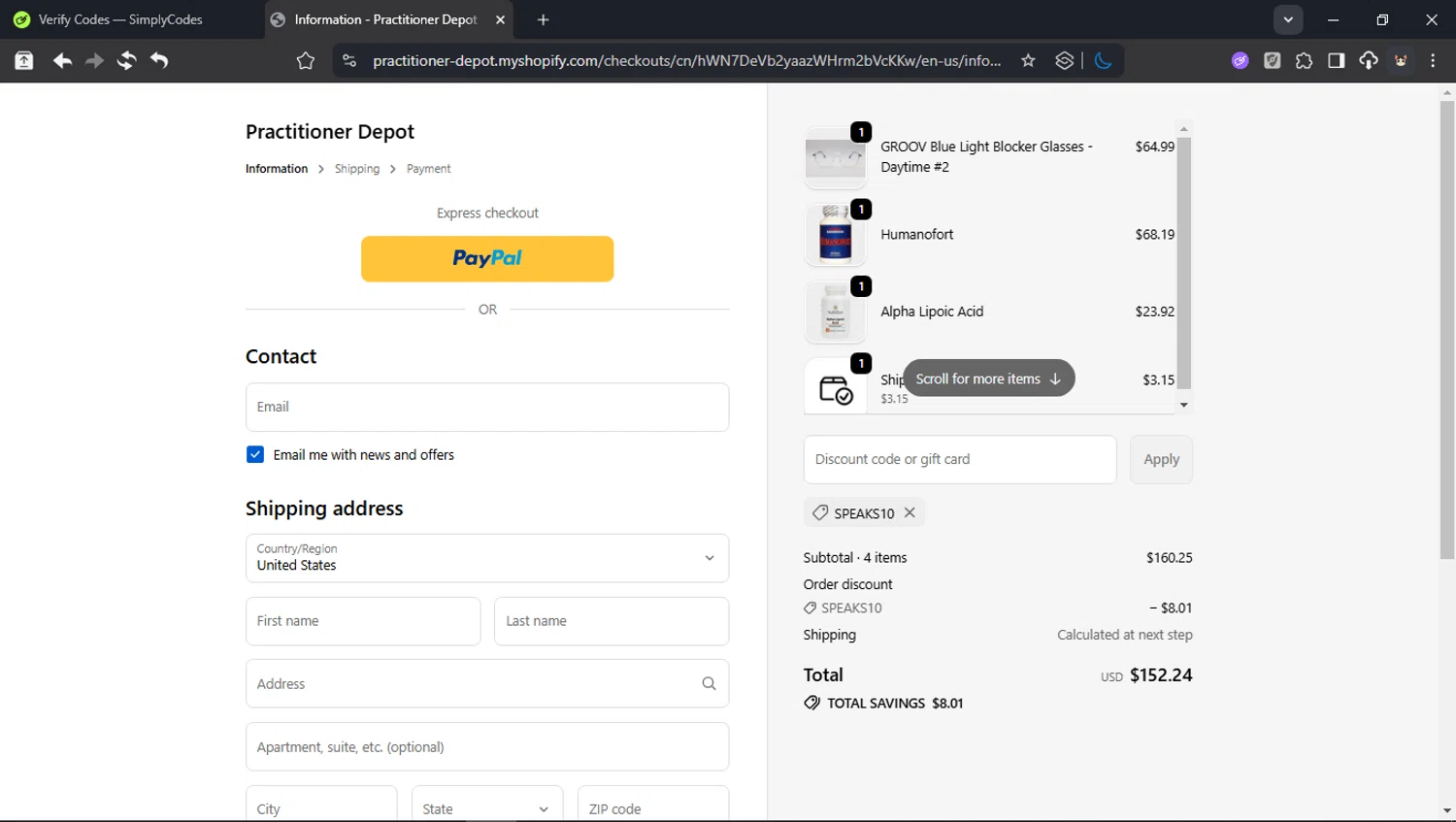
Task: Click the cloud upload icon
Action: (x=1368, y=61)
